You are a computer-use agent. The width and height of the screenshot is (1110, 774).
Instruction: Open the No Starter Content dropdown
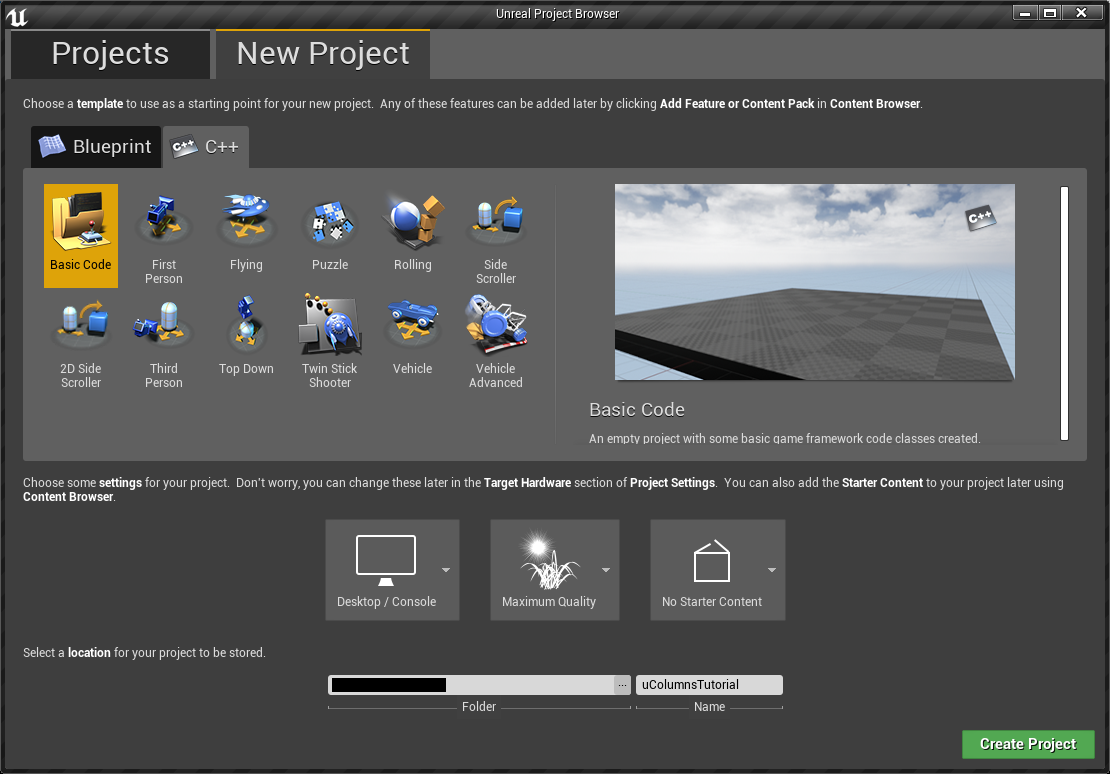coord(718,570)
